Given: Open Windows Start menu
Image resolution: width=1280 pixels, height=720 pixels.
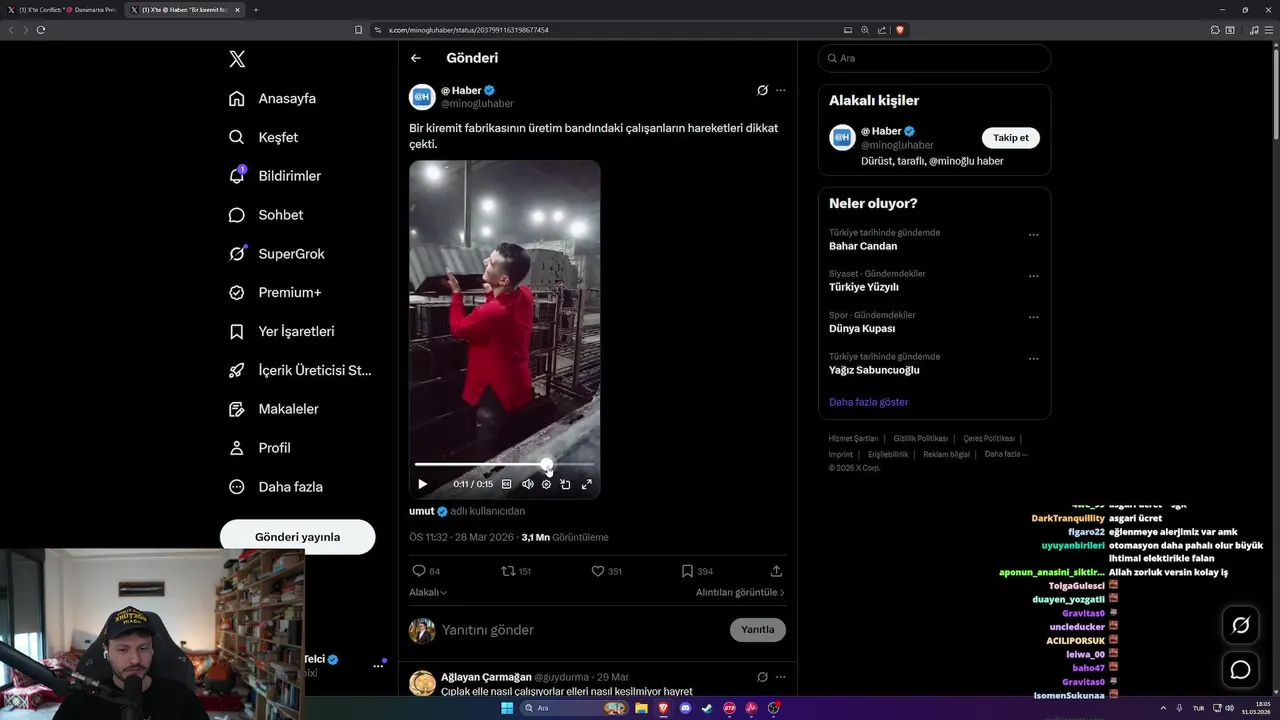Looking at the screenshot, I should pos(507,708).
